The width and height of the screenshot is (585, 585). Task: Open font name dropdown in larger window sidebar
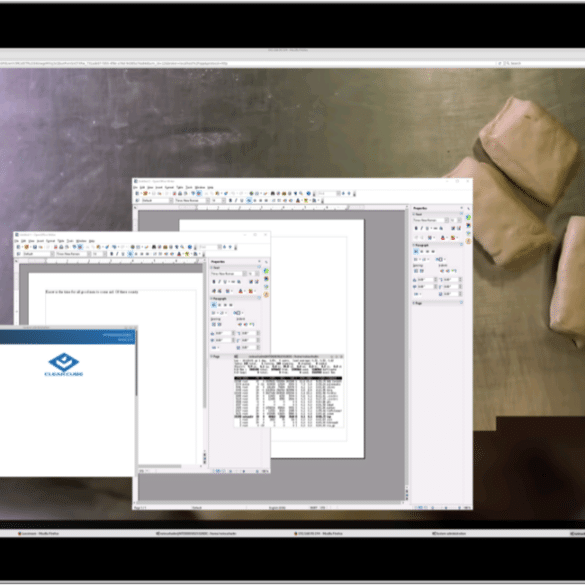point(446,220)
